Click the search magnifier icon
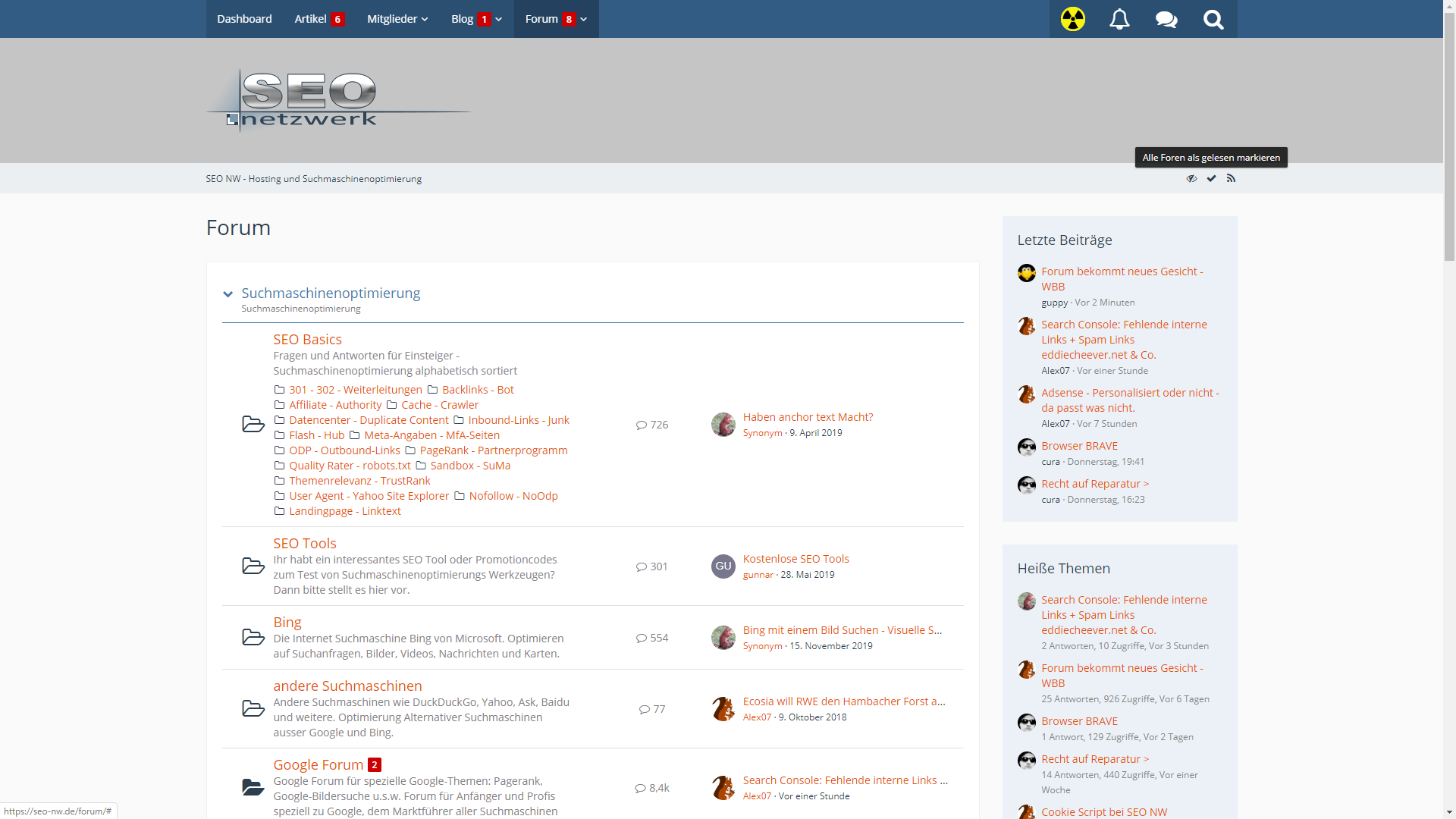The image size is (1456, 819). click(1213, 19)
